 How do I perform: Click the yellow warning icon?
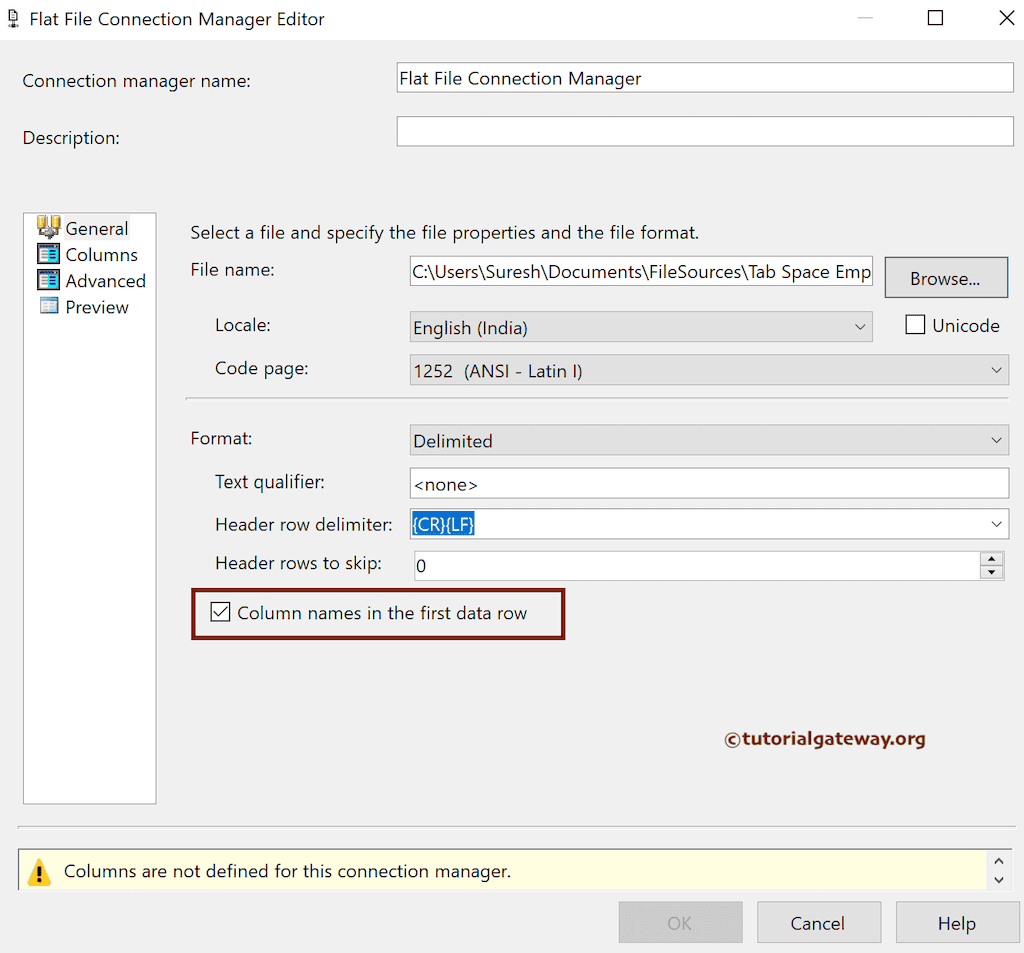pos(39,872)
